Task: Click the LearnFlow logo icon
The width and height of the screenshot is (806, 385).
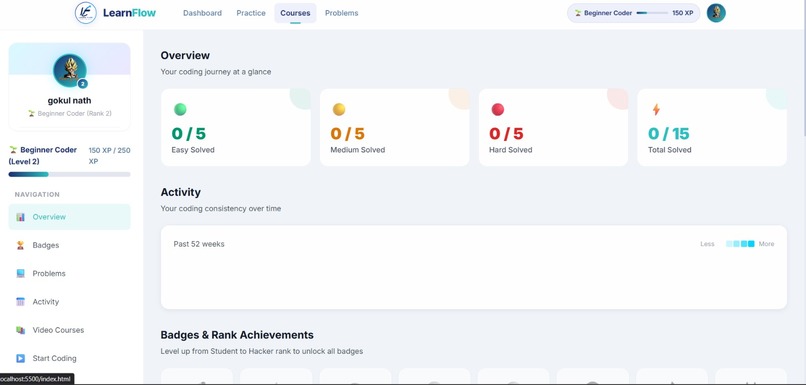Action: pyautogui.click(x=85, y=13)
